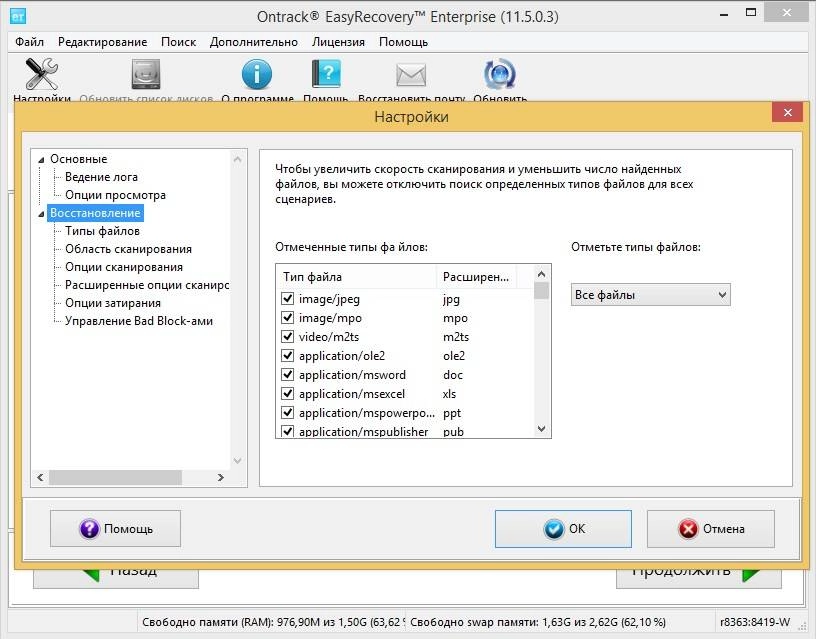Select Расширенные опции сканирования tree item

[x=147, y=285]
